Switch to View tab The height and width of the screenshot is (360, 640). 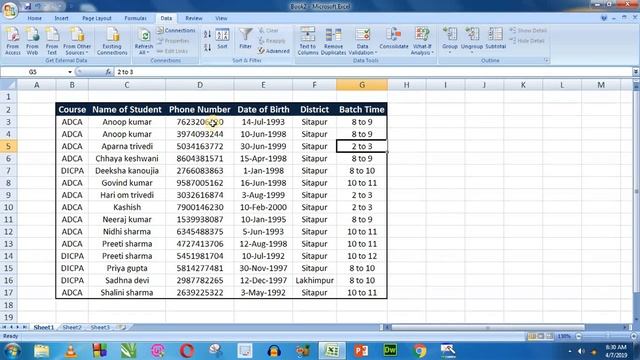[x=221, y=18]
